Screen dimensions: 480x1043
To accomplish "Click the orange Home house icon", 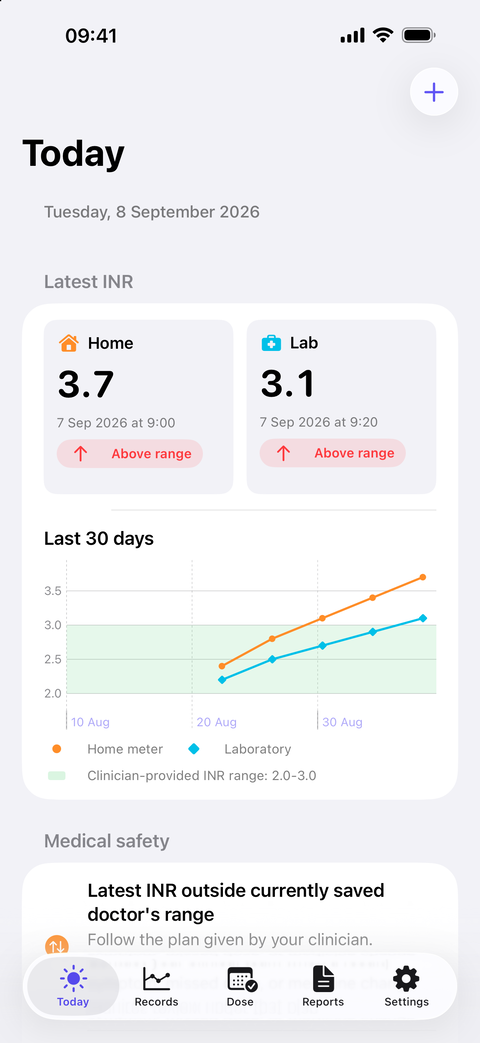I will click(68, 343).
